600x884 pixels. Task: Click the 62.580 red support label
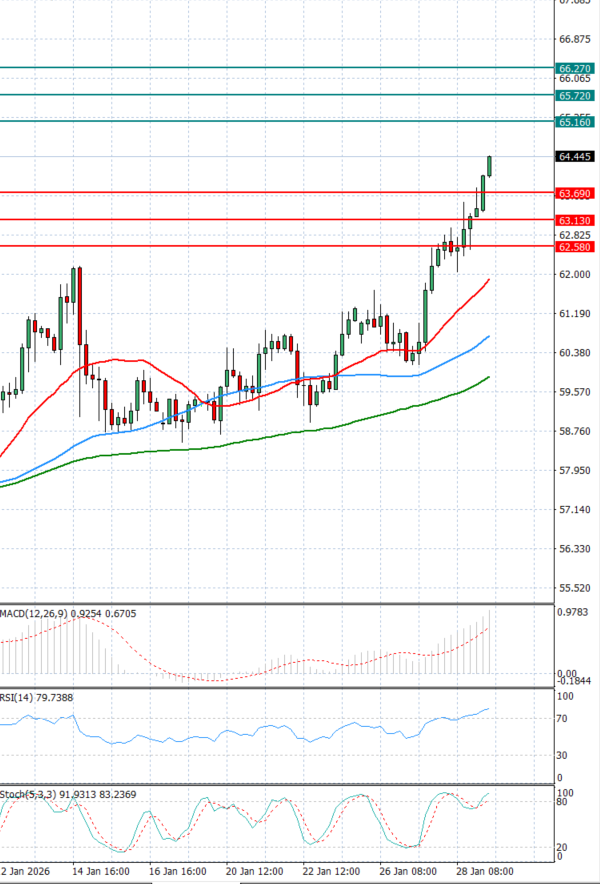576,246
